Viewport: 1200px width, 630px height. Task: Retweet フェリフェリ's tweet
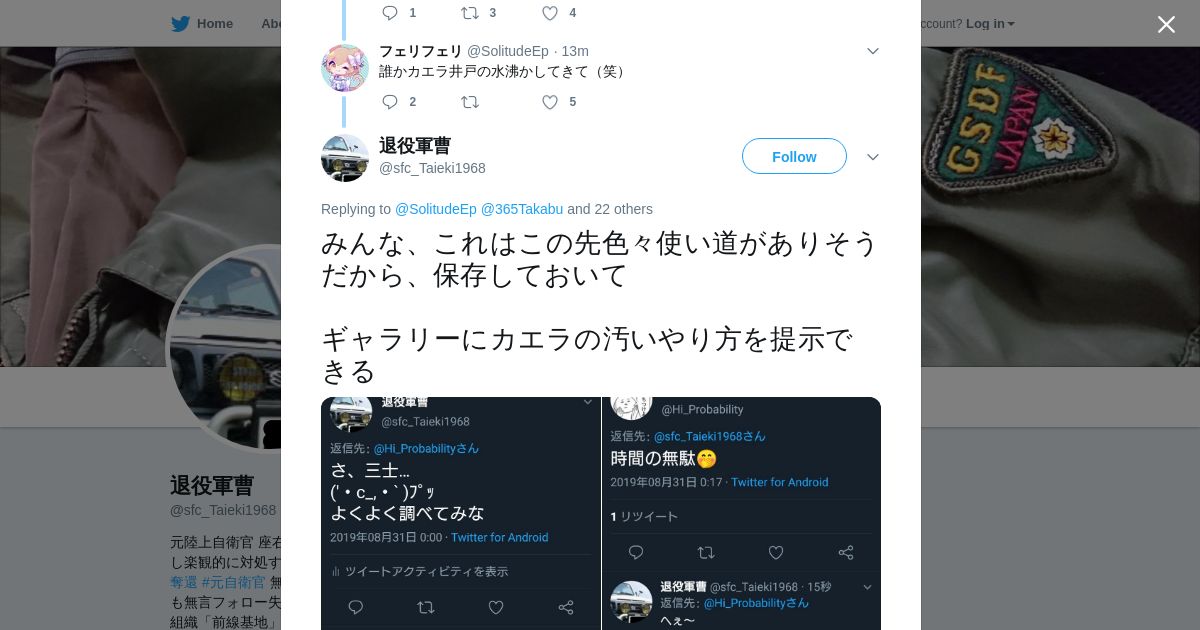click(x=470, y=102)
